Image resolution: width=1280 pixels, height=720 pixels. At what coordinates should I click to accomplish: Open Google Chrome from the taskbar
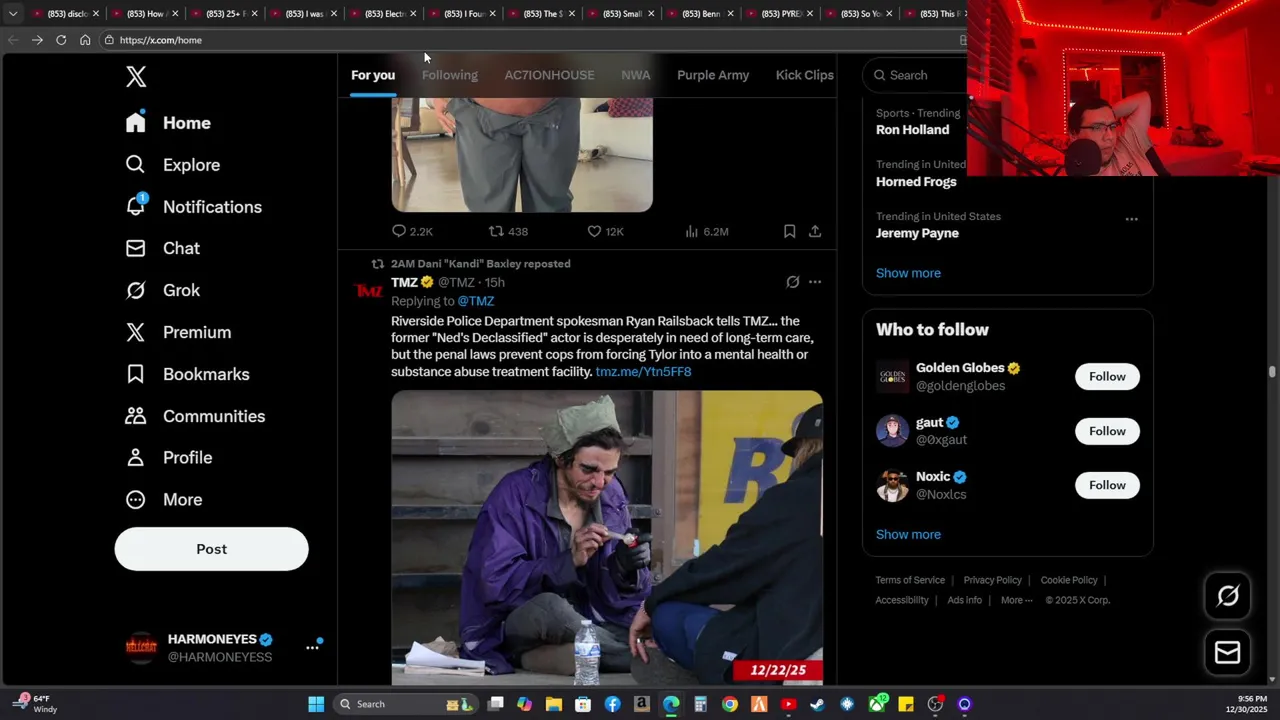pos(730,704)
